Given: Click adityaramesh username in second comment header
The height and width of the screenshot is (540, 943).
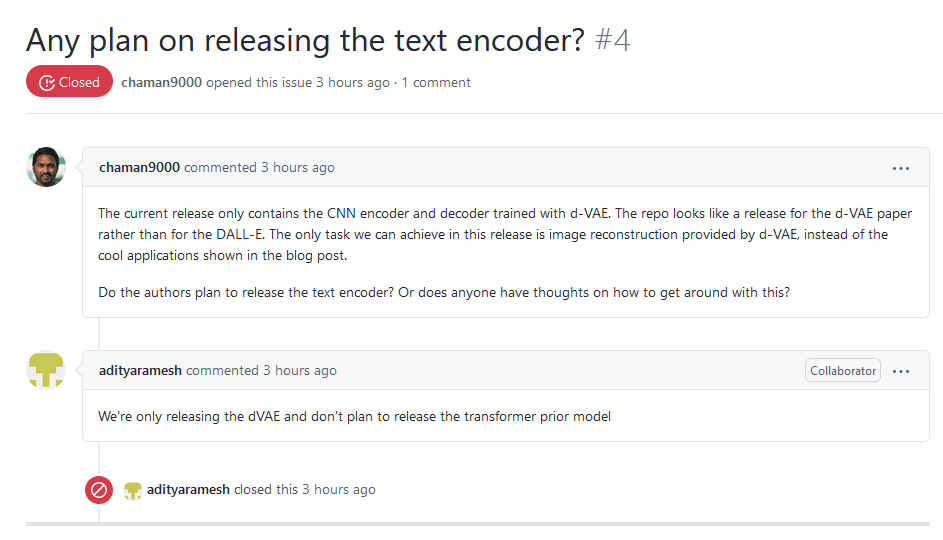Looking at the screenshot, I should tap(141, 370).
